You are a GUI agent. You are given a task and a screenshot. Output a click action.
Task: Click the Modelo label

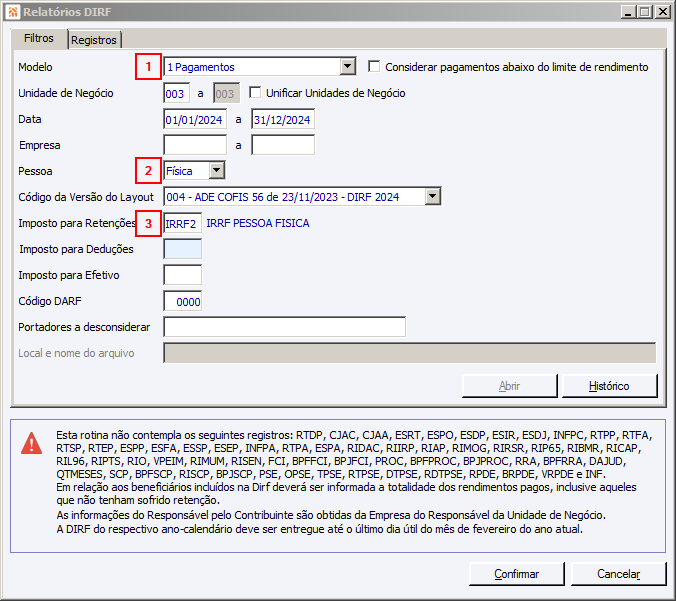pos(35,67)
